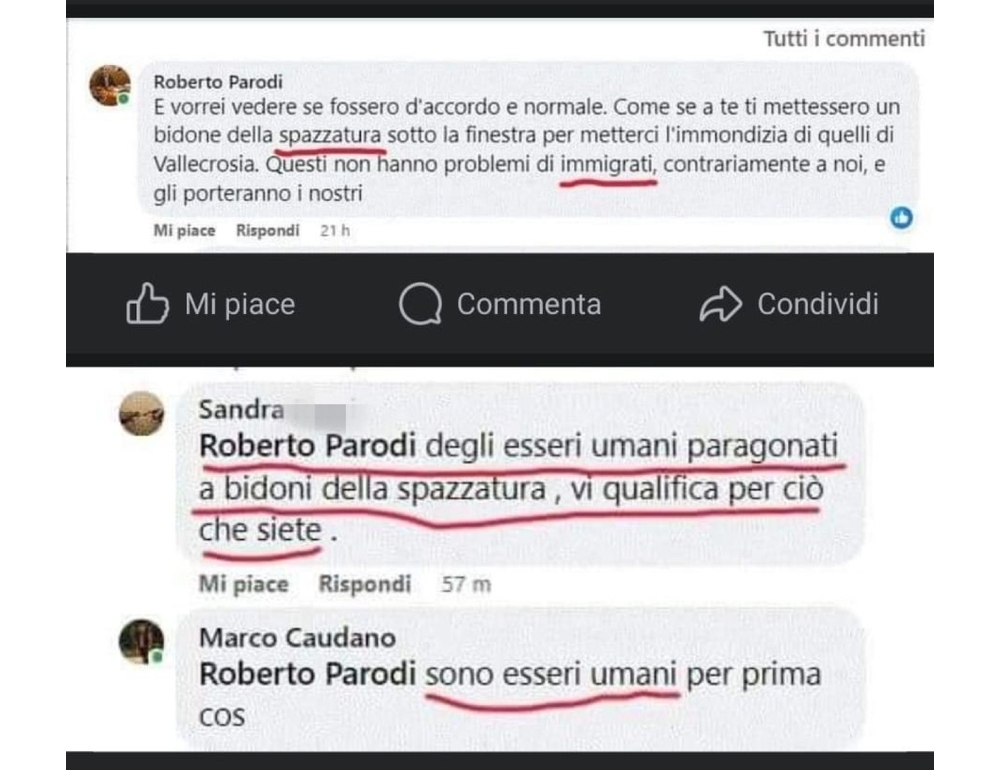Like Sandra's comment via Mi piace

coord(244,584)
